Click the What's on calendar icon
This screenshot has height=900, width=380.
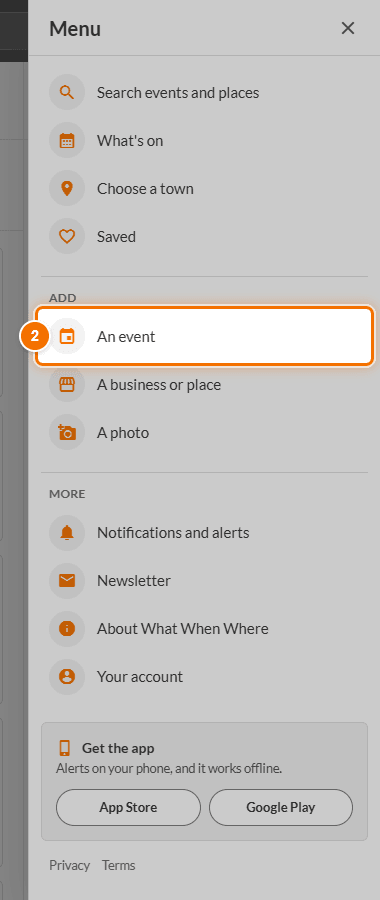pos(67,141)
